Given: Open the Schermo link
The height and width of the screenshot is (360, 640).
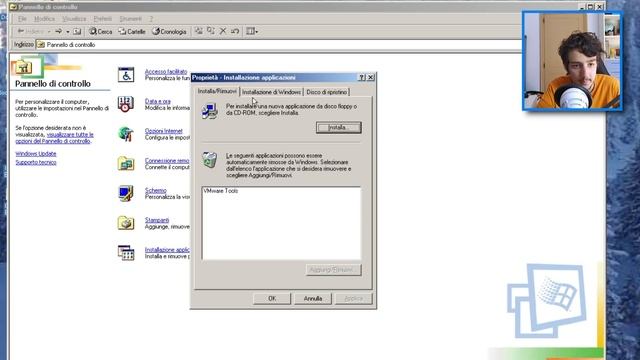Looking at the screenshot, I should pyautogui.click(x=156, y=191).
